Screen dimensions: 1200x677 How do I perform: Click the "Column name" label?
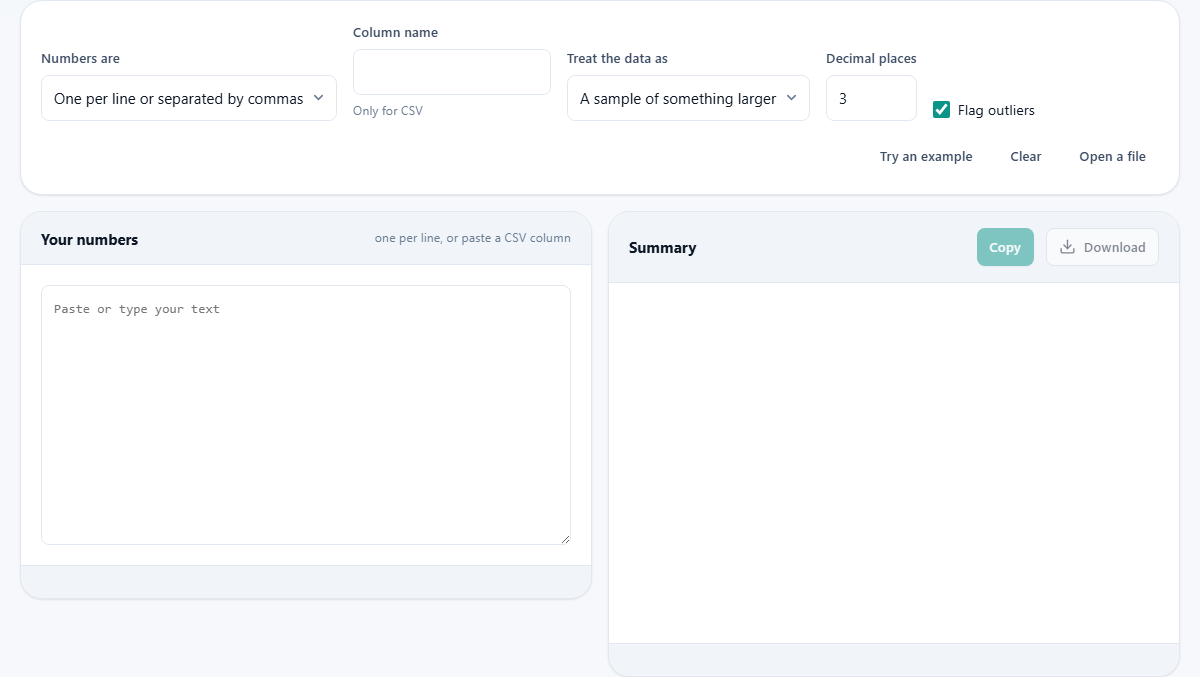pyautogui.click(x=395, y=32)
